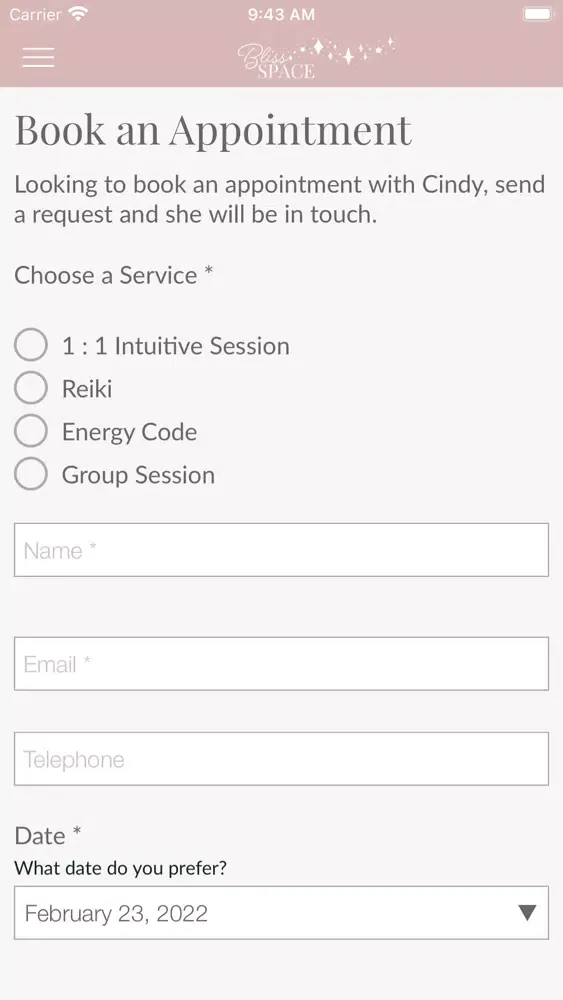
Task: Click the Book an Appointment heading
Action: [213, 130]
